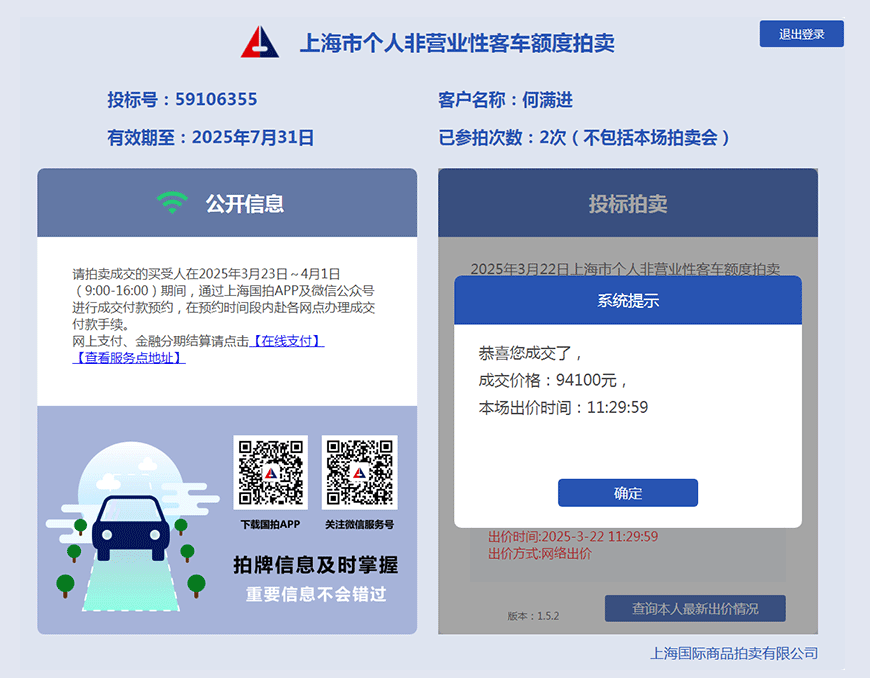Click the bid number 59106355 text
870x678 pixels.
(216, 99)
